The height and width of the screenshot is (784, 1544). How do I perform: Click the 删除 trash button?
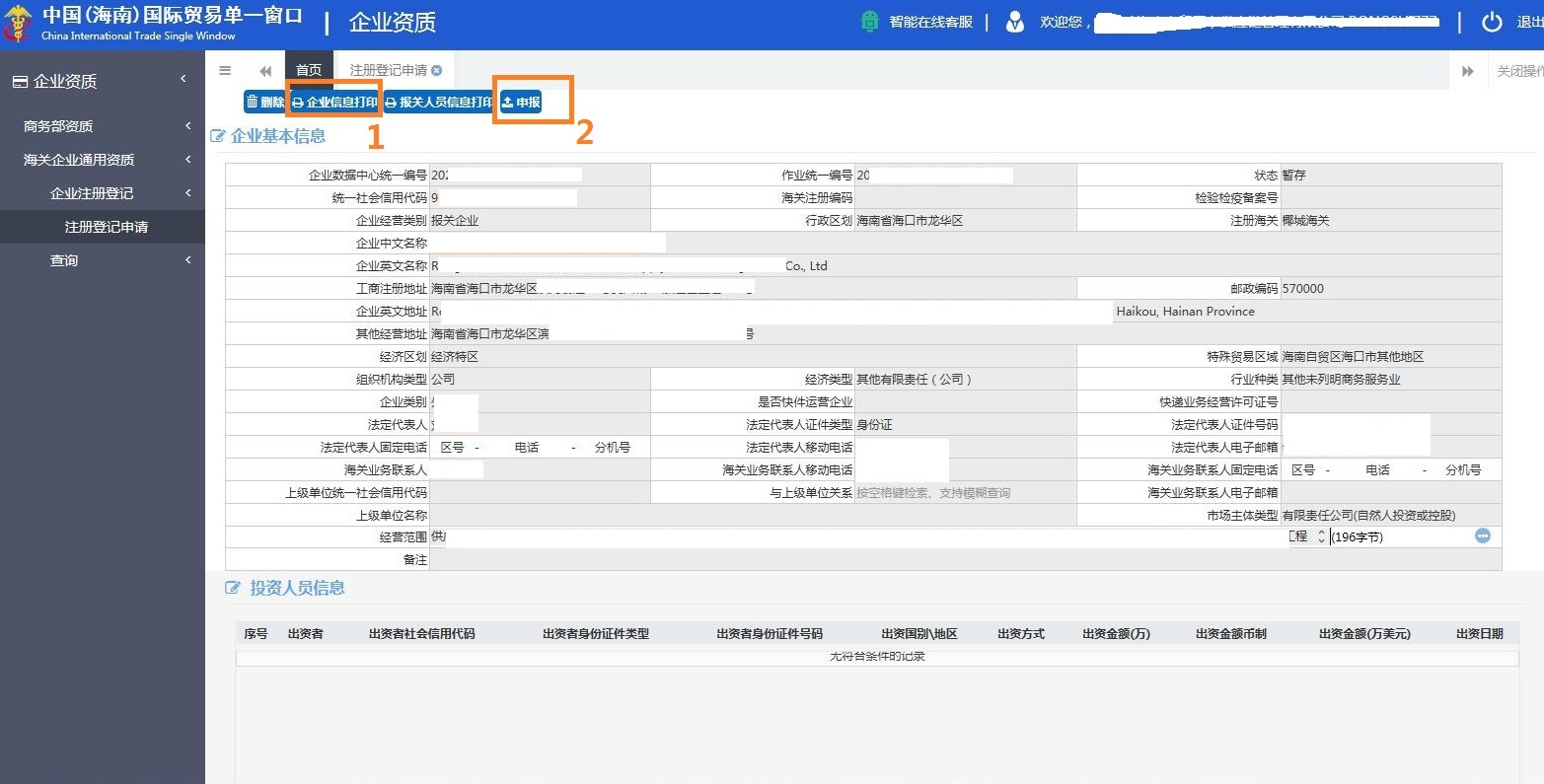(x=264, y=102)
